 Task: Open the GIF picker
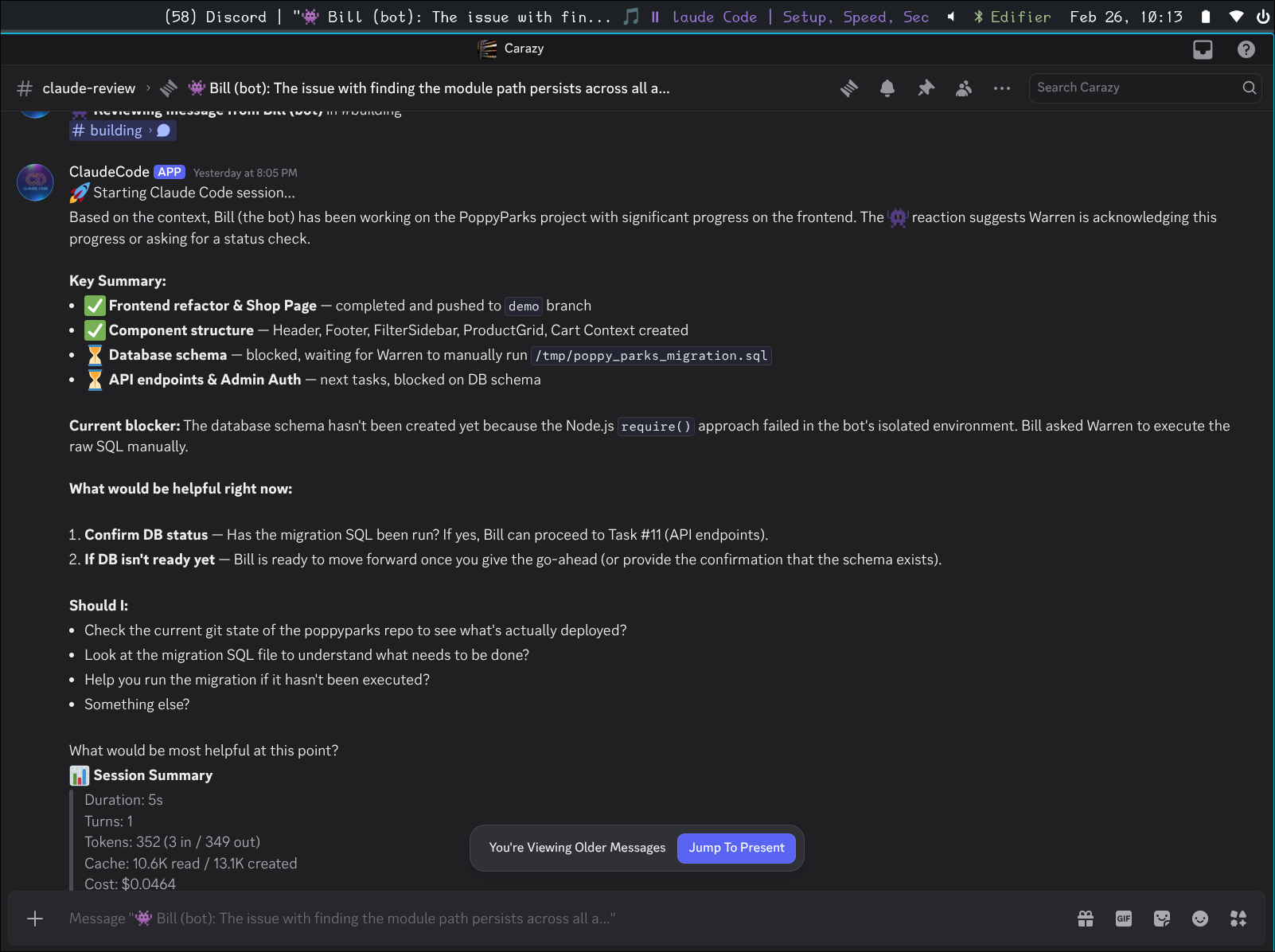[1123, 919]
